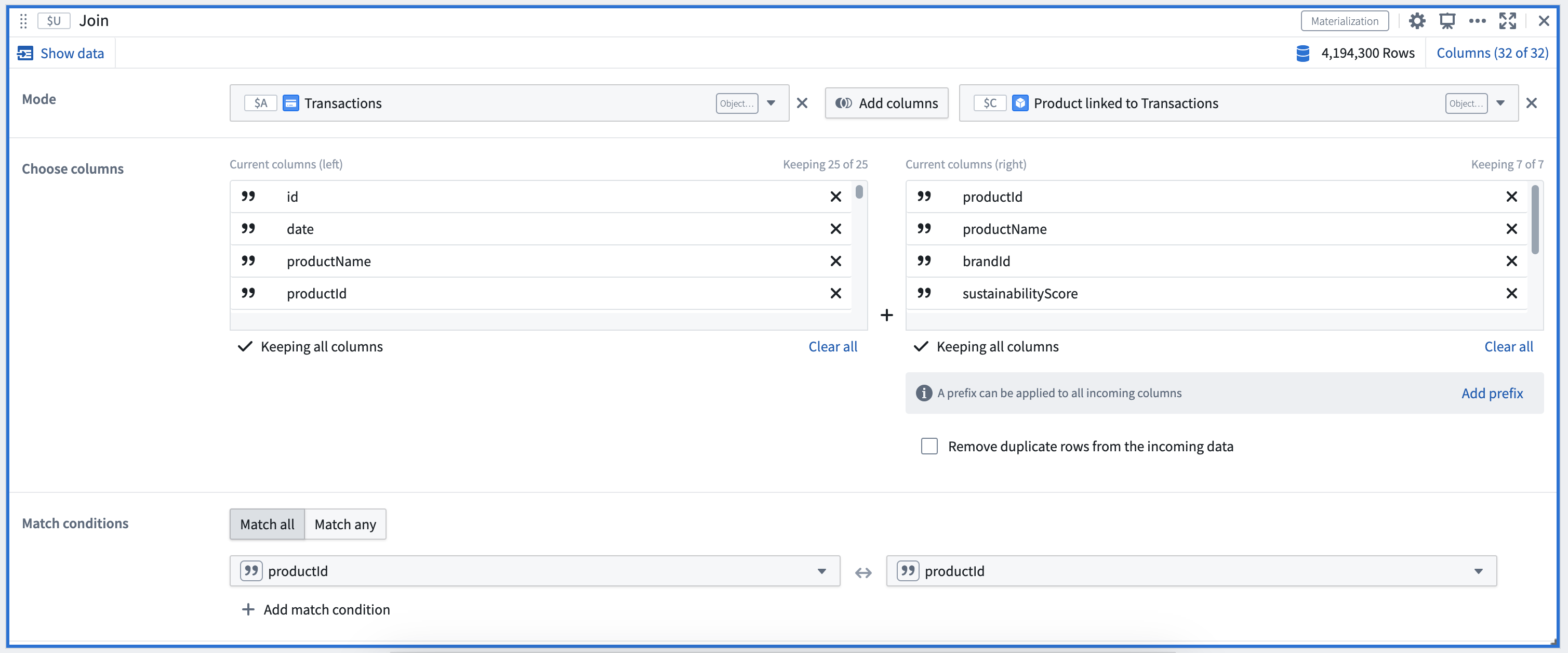Select Match all condition mode
The image size is (1568, 653).
(267, 524)
